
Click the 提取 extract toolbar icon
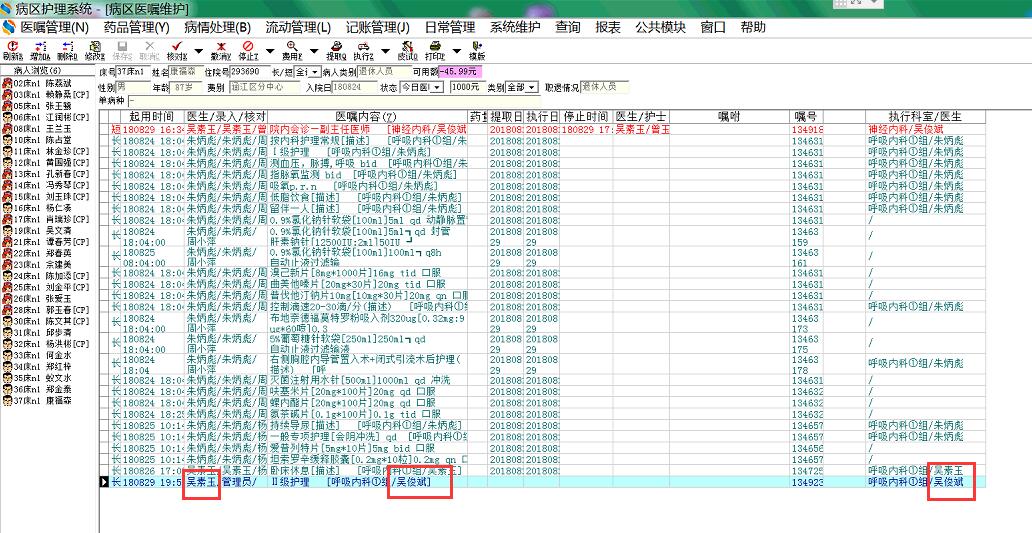pos(336,46)
